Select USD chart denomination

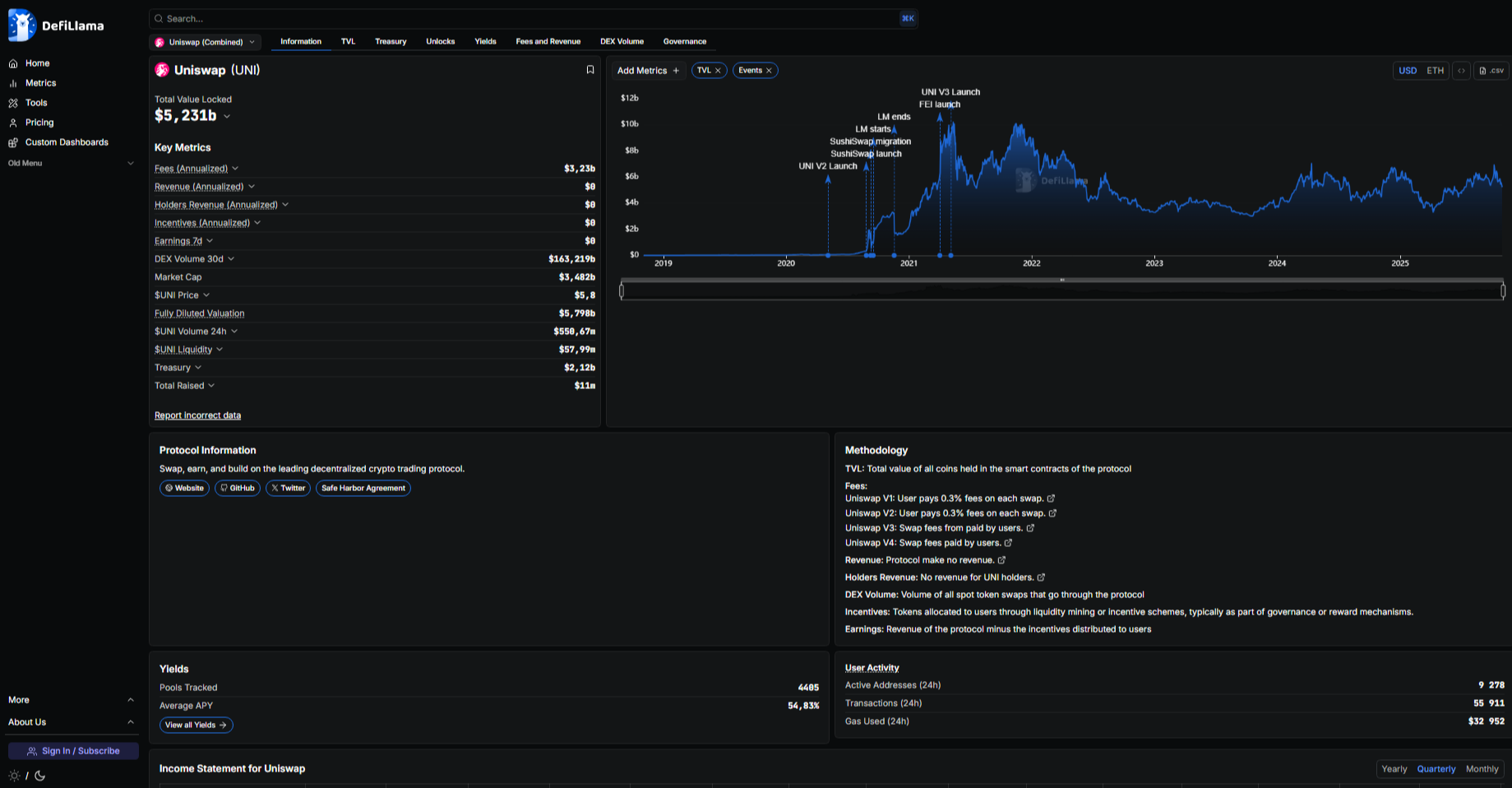pyautogui.click(x=1408, y=71)
